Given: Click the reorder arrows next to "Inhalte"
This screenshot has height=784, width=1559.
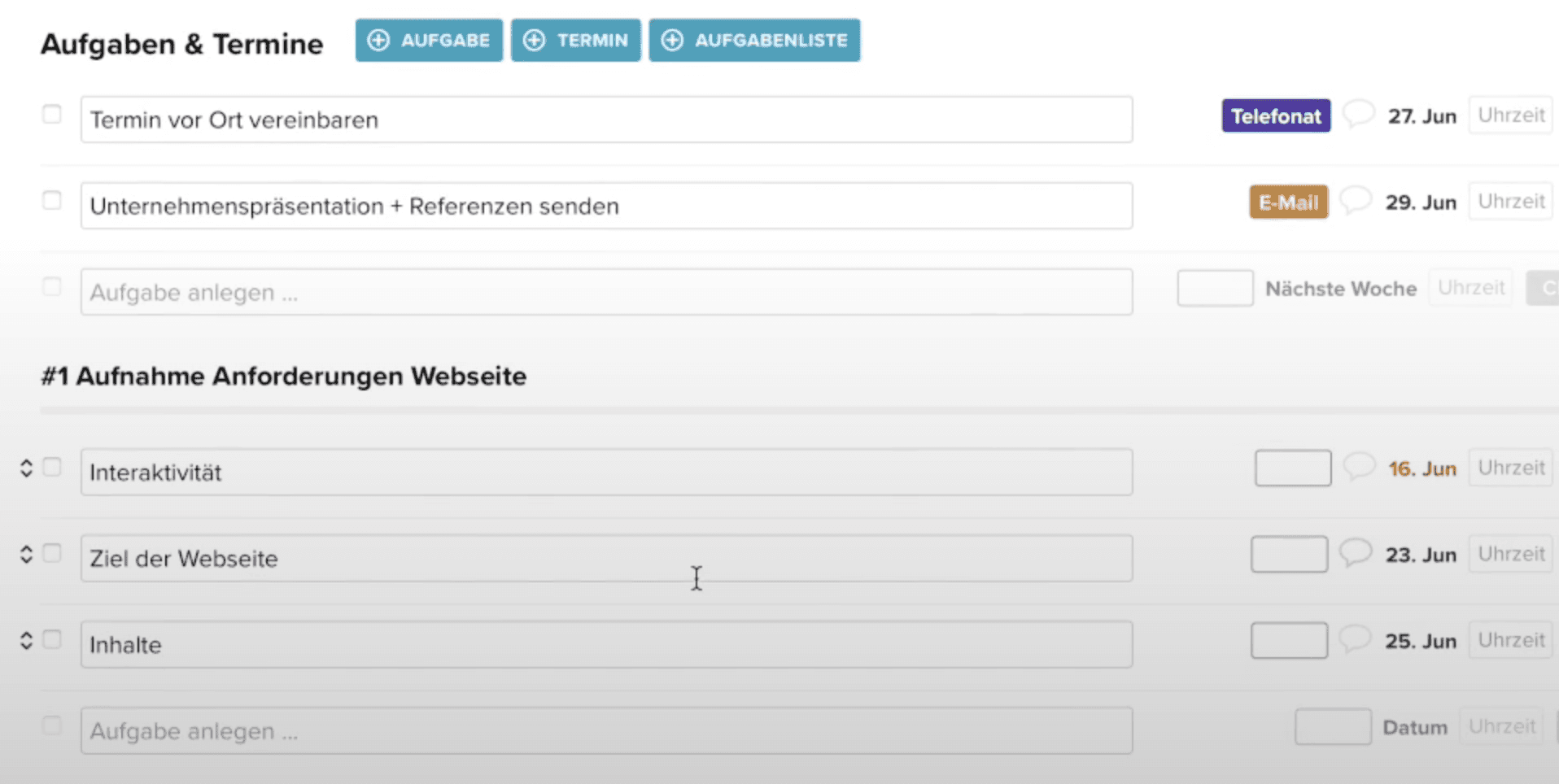Looking at the screenshot, I should (x=25, y=640).
